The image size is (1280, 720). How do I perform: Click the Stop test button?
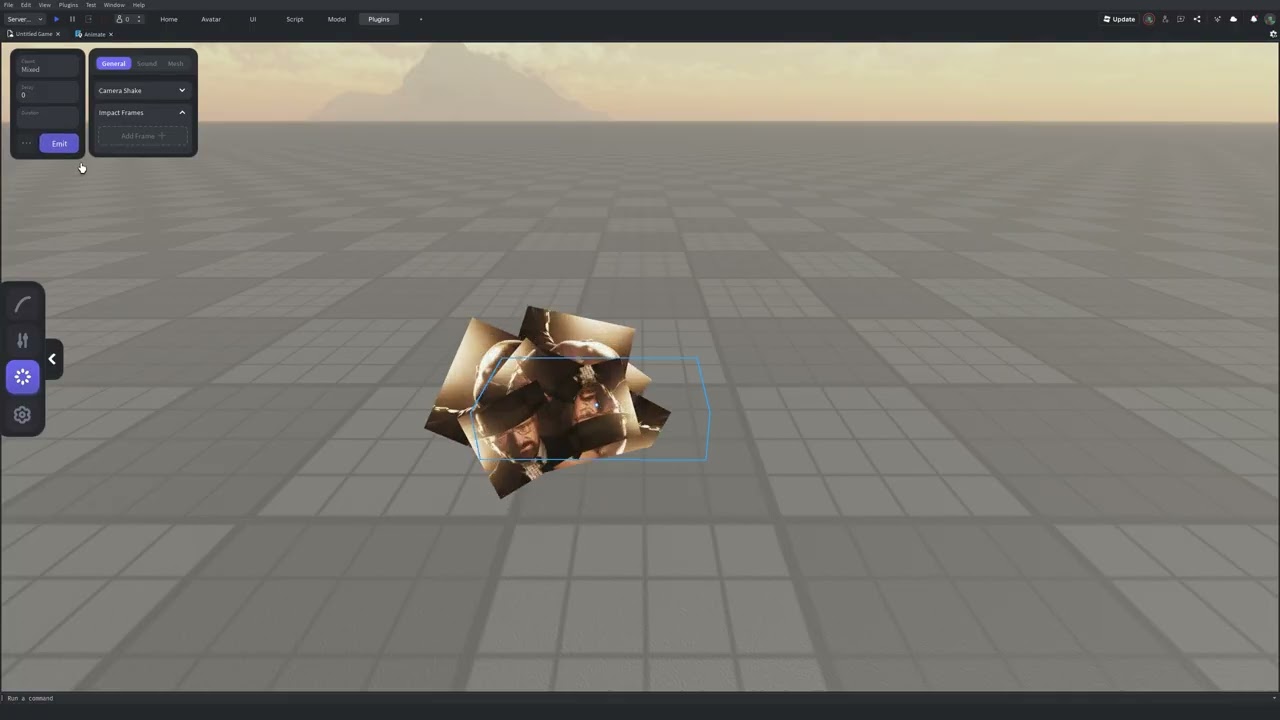tap(88, 19)
